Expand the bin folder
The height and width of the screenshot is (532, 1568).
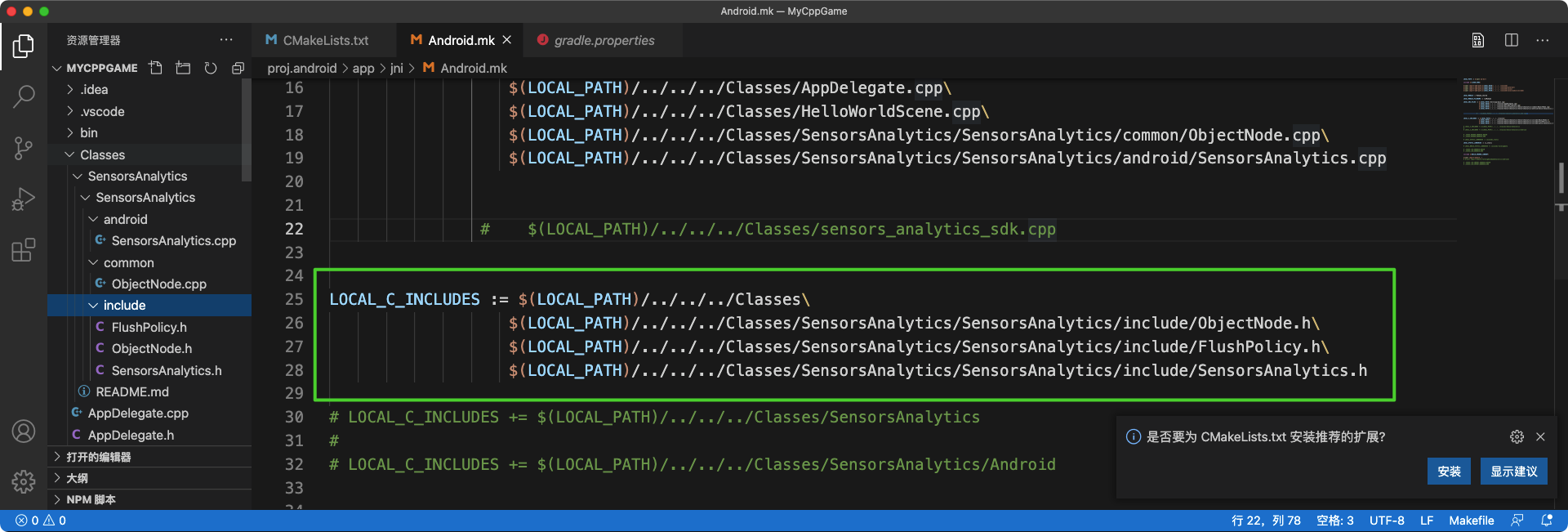tap(149, 132)
